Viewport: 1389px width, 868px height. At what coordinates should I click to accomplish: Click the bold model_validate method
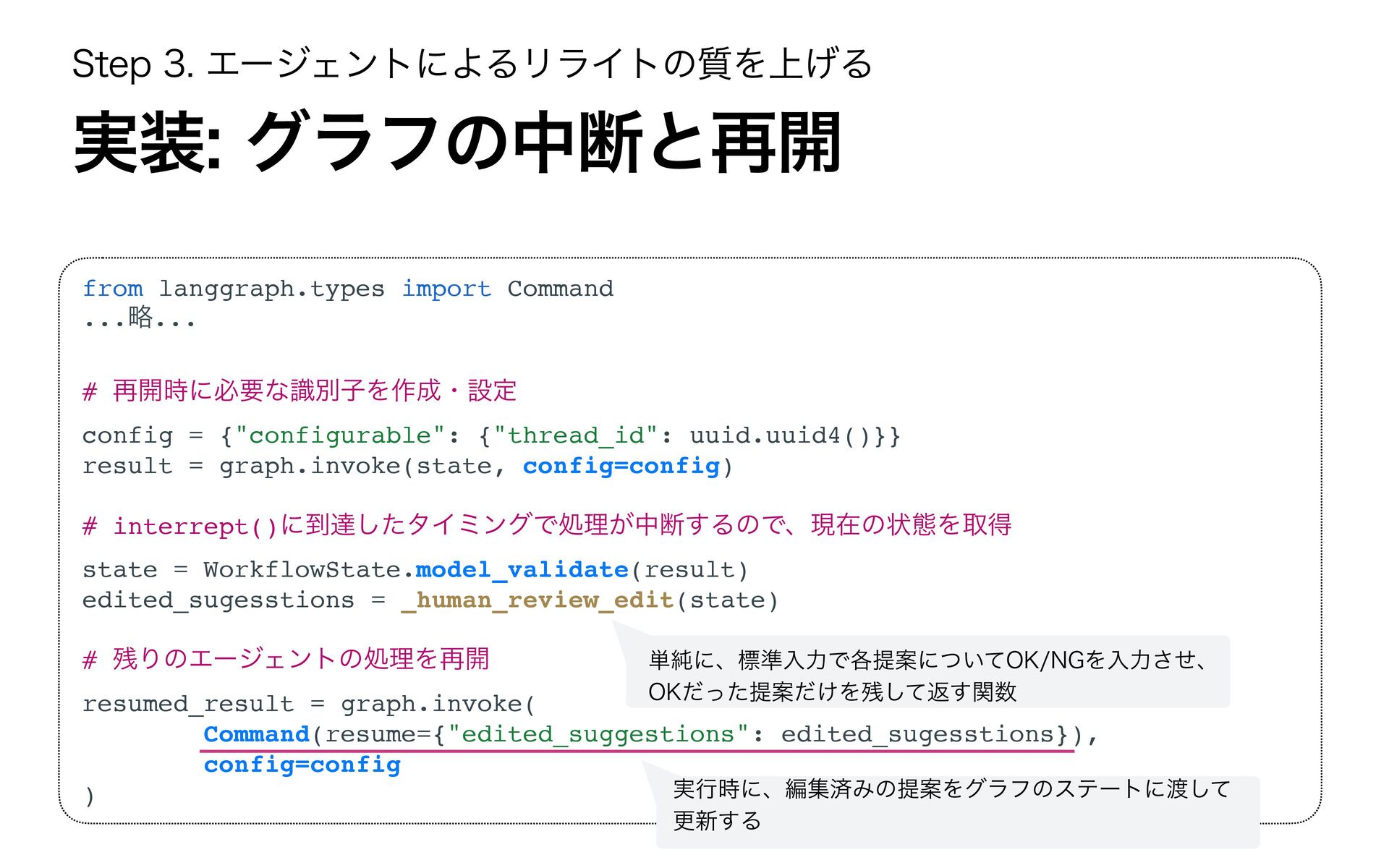click(x=522, y=570)
